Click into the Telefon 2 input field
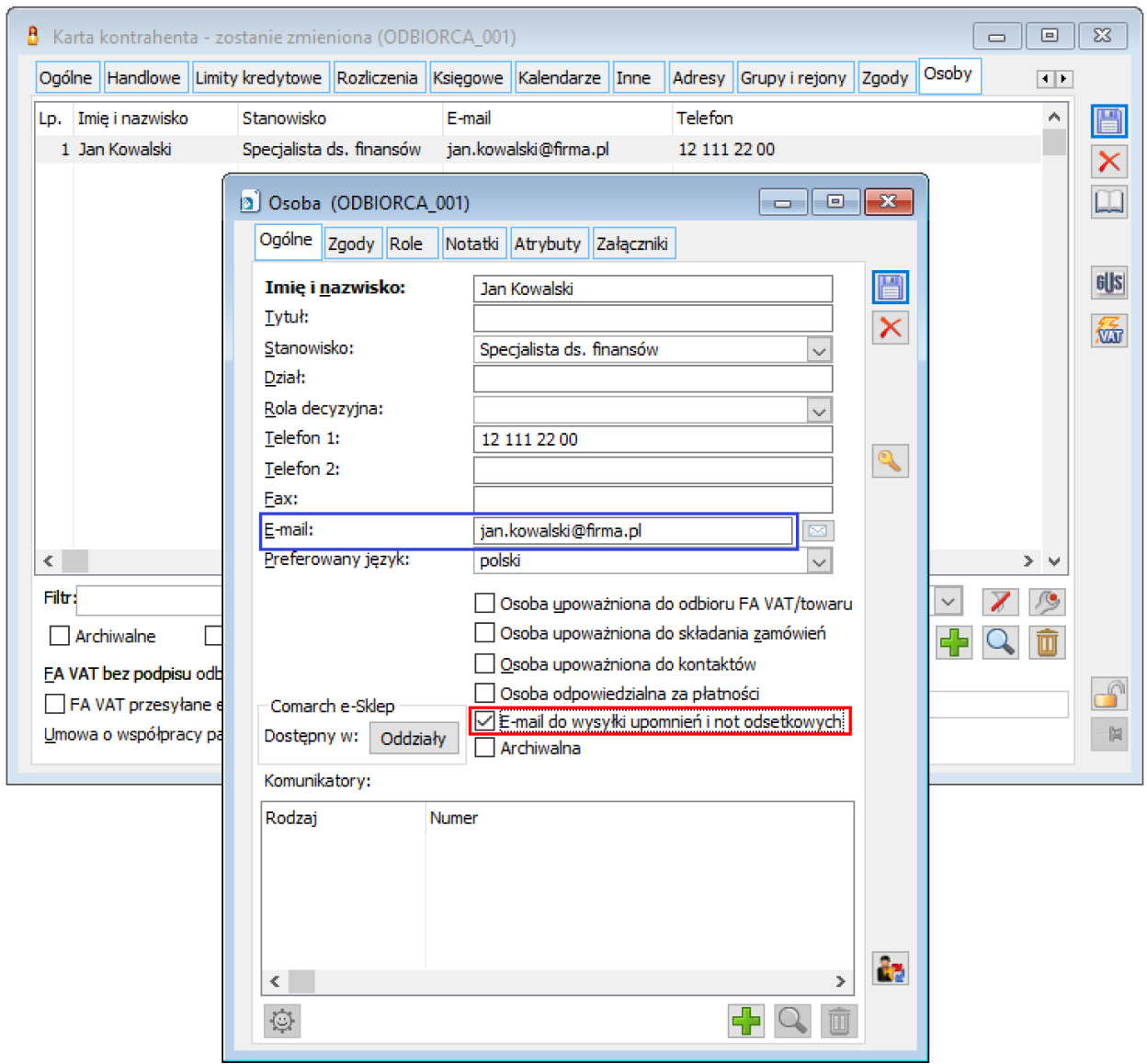 (653, 470)
